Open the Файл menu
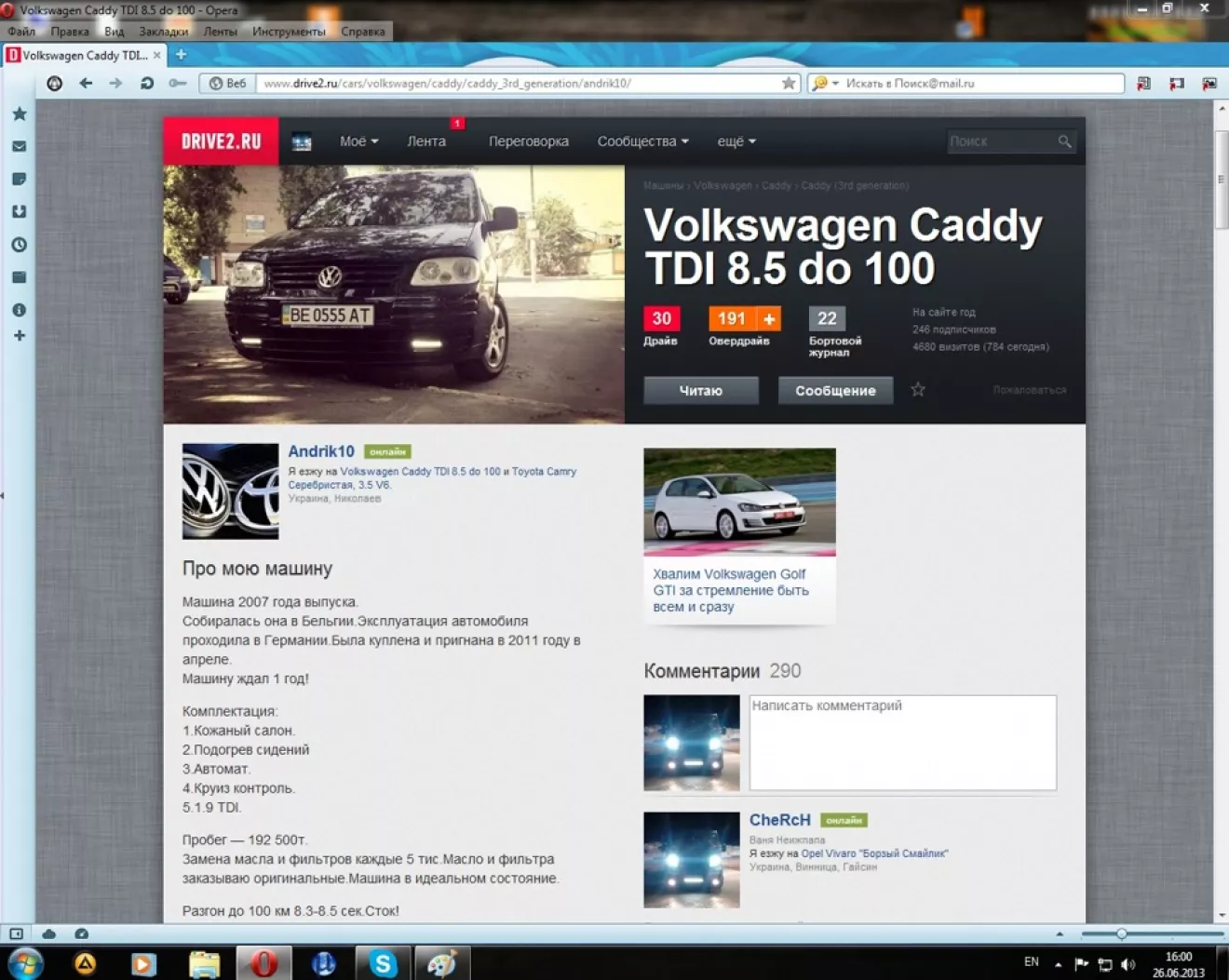The height and width of the screenshot is (980, 1229). [21, 31]
